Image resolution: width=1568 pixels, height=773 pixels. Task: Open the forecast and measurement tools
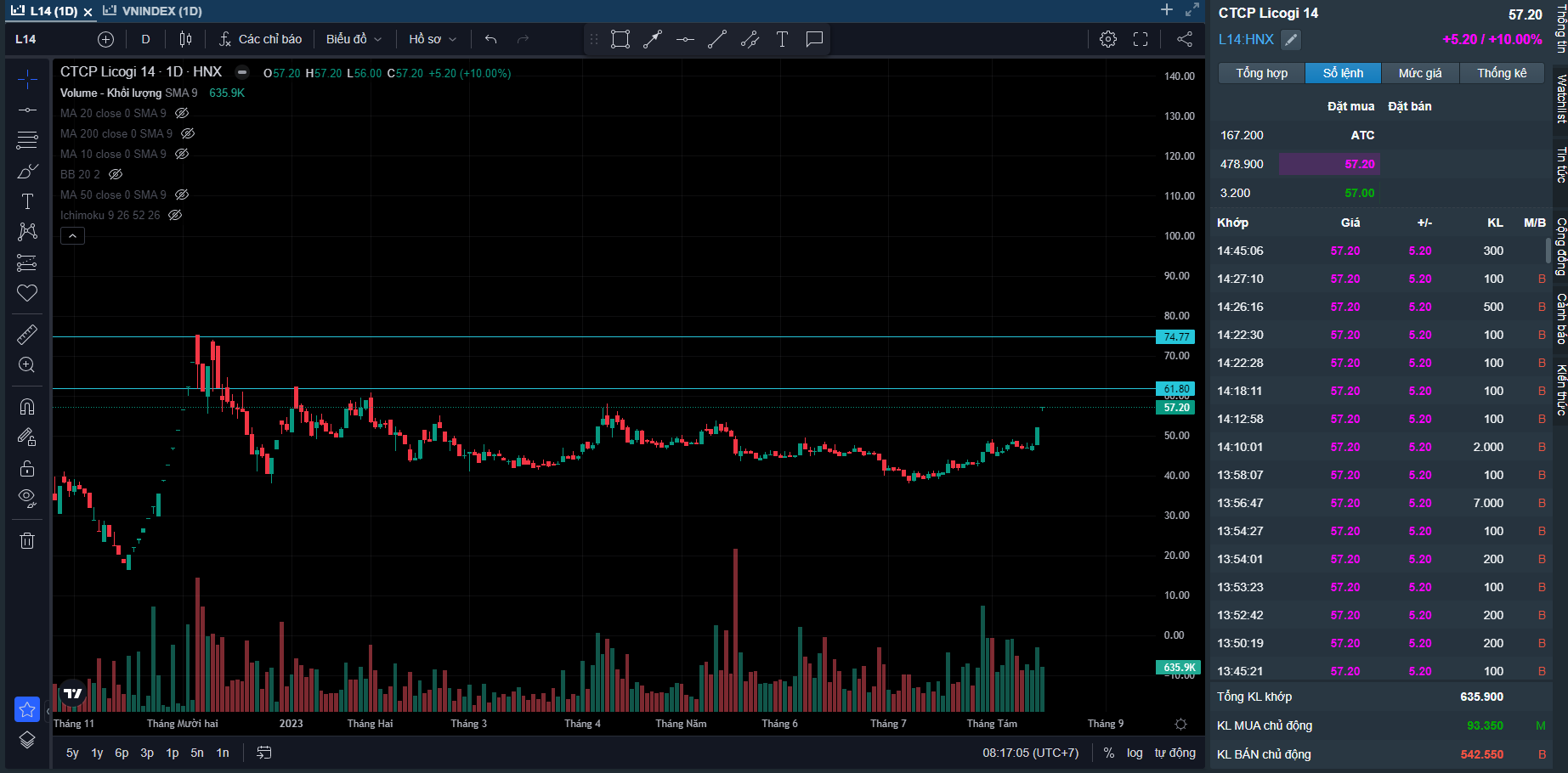tap(27, 262)
